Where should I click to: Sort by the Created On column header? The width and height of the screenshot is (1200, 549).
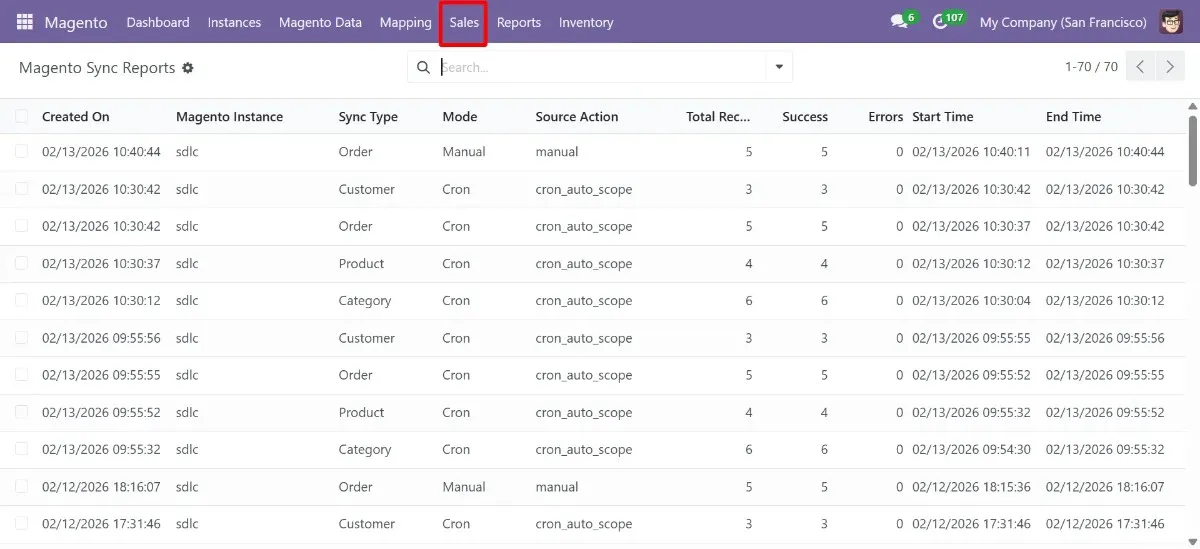coord(76,117)
